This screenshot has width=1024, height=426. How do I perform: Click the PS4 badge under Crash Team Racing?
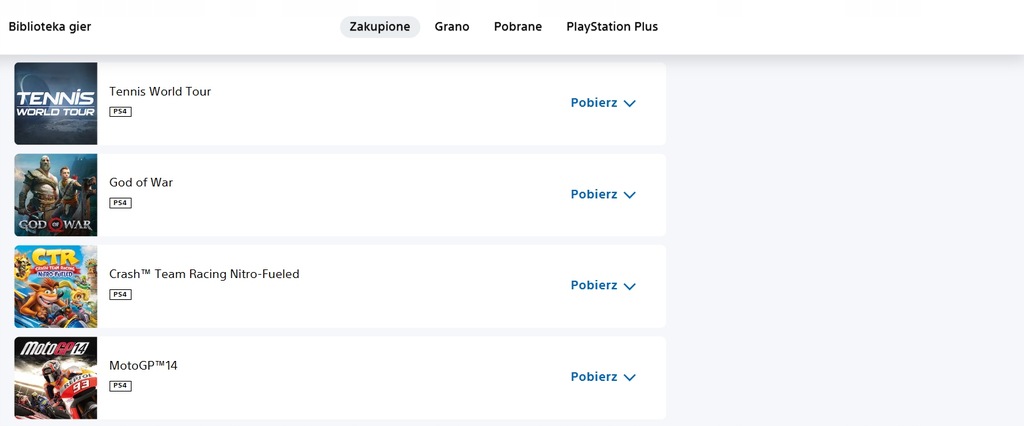click(x=120, y=295)
